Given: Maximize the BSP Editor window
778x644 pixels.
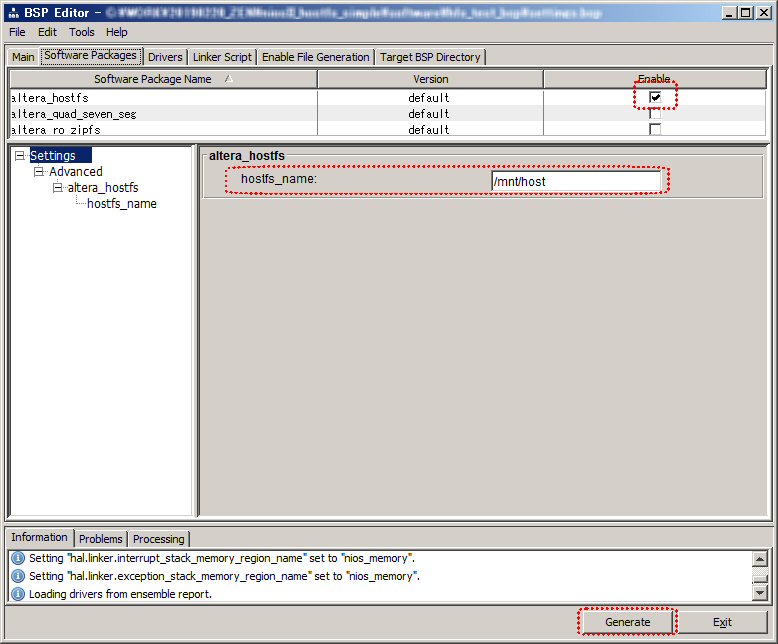Looking at the screenshot, I should [x=745, y=13].
